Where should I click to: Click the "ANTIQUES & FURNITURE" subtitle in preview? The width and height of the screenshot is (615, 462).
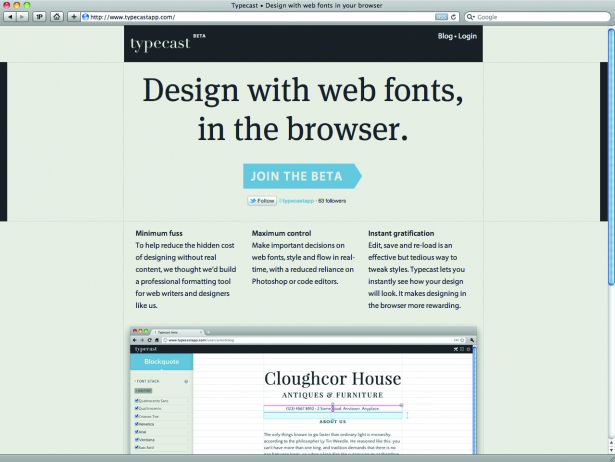[333, 395]
